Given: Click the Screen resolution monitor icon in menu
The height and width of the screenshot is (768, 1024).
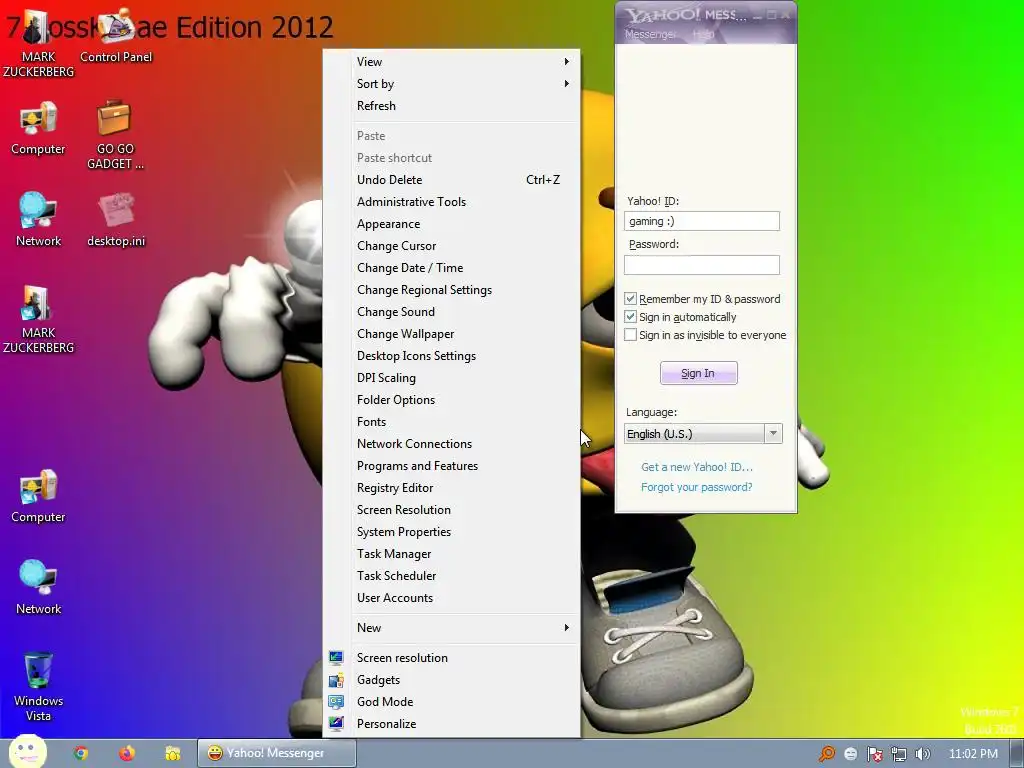Looking at the screenshot, I should tap(336, 658).
